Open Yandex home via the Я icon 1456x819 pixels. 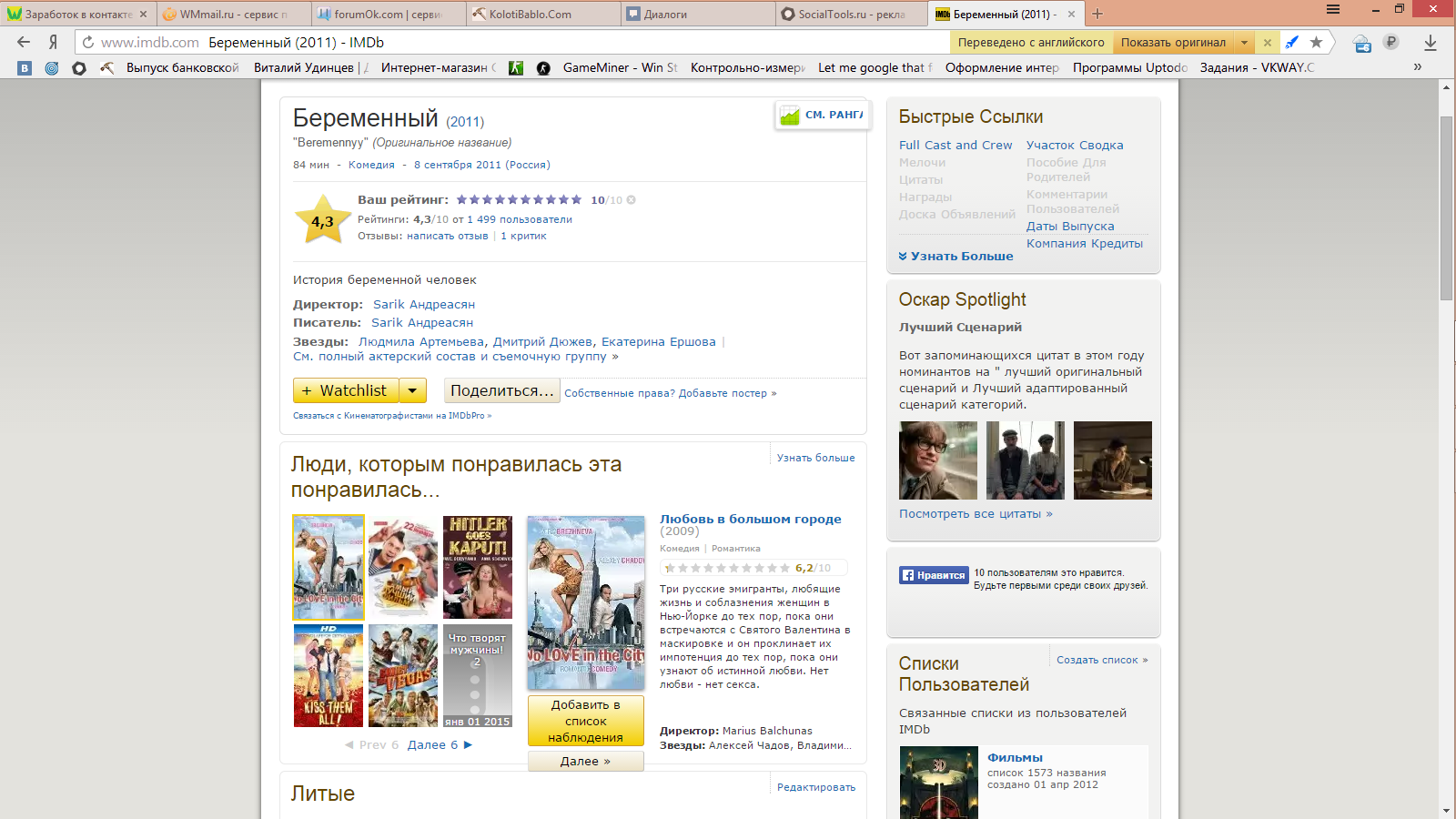click(x=53, y=42)
